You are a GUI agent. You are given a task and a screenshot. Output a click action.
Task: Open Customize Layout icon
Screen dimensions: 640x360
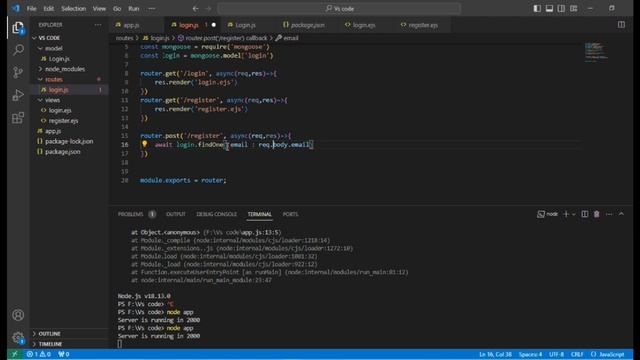(x=574, y=9)
